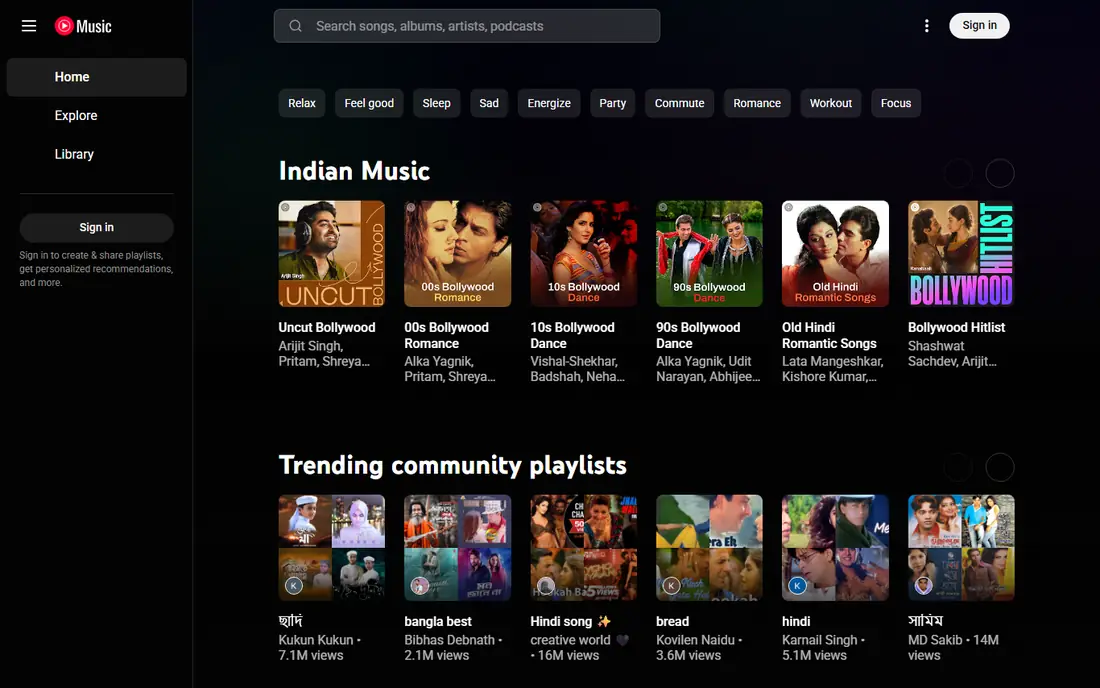This screenshot has width=1100, height=688.
Task: Open Library in sidebar
Action: (97, 154)
